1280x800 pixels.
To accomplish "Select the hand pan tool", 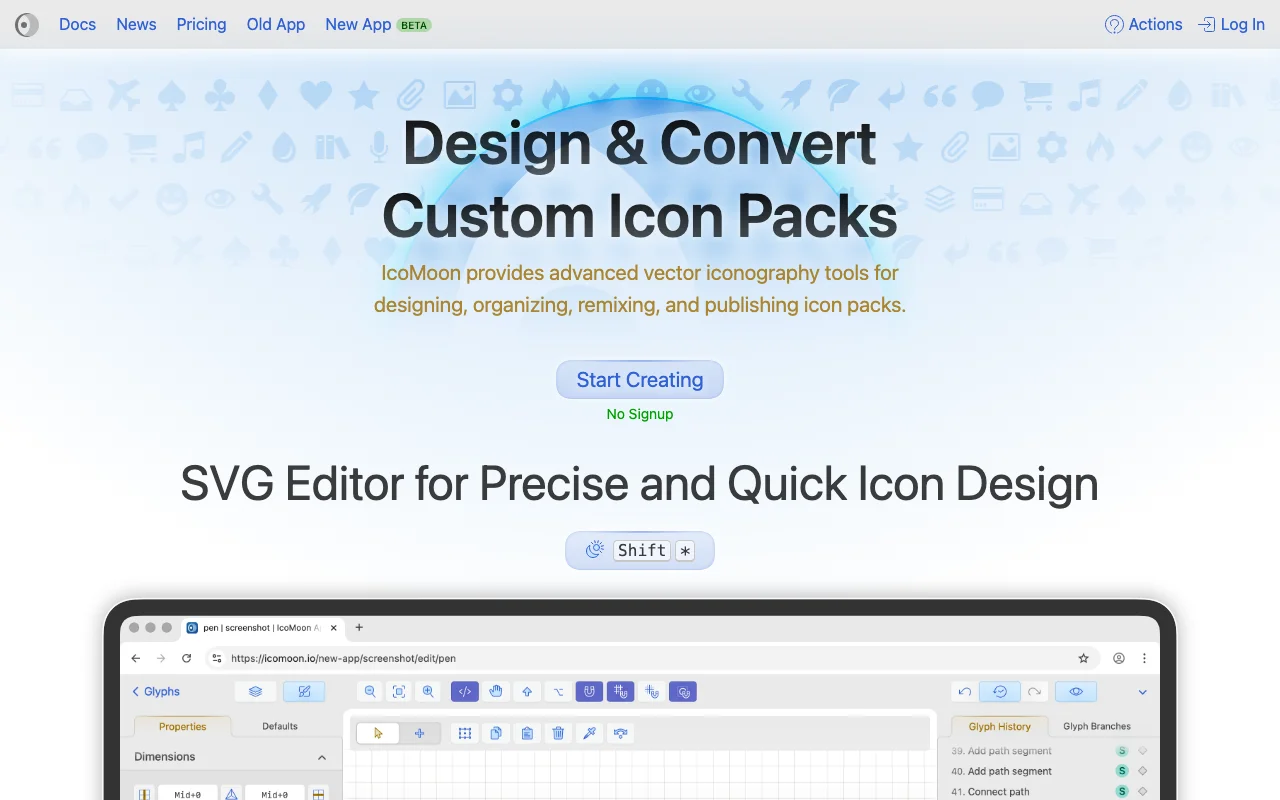I will coord(496,691).
